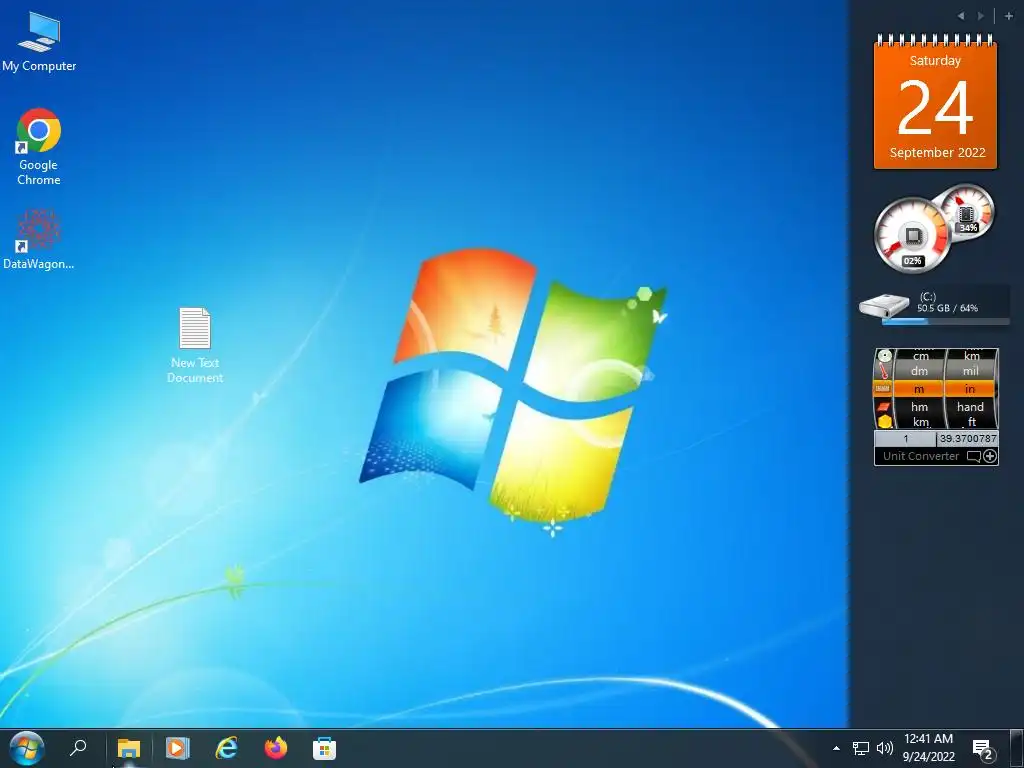Open the volume speaker tray icon
This screenshot has width=1024, height=768.
885,748
